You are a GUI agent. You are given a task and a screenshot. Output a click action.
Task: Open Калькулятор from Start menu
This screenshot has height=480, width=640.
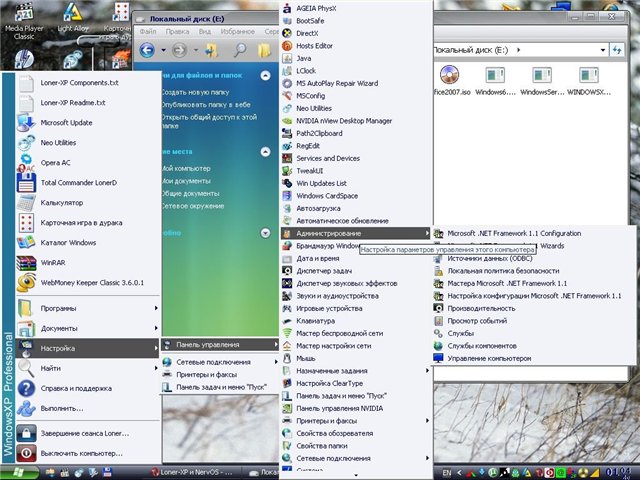[x=88, y=202]
